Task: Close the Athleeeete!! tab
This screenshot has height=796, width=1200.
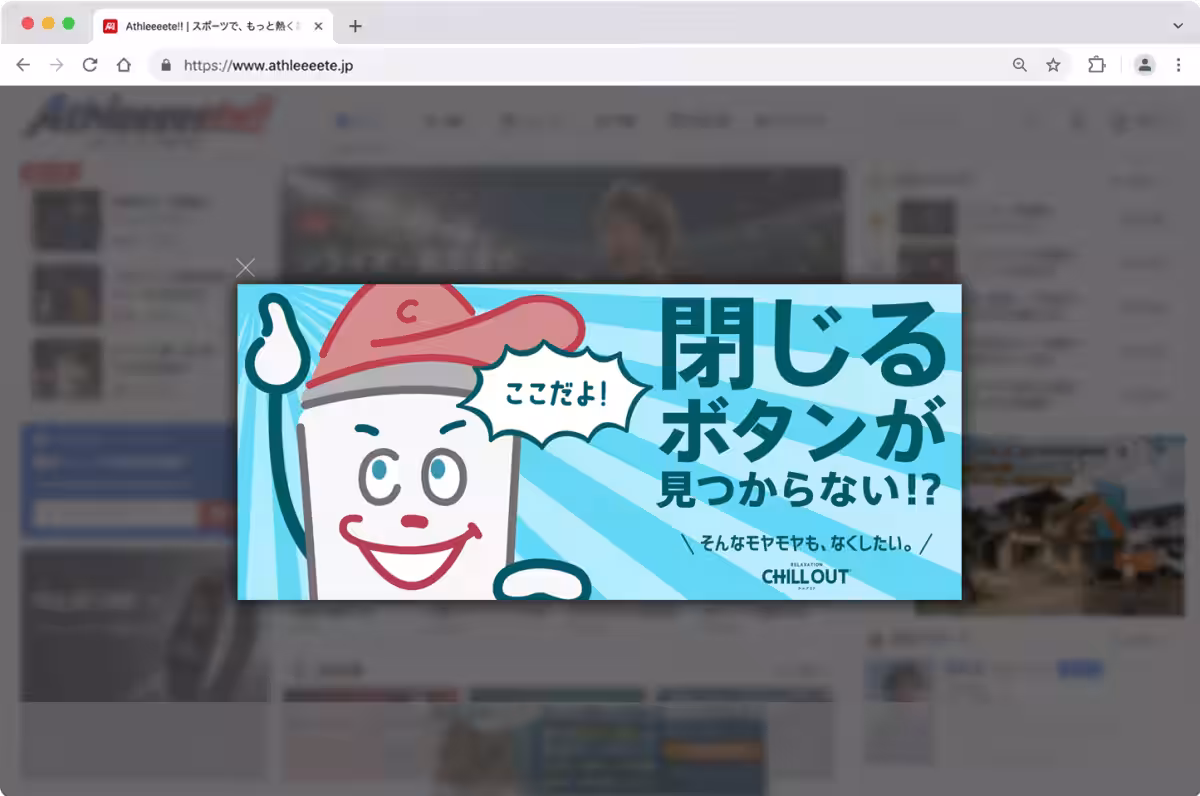Action: point(319,26)
